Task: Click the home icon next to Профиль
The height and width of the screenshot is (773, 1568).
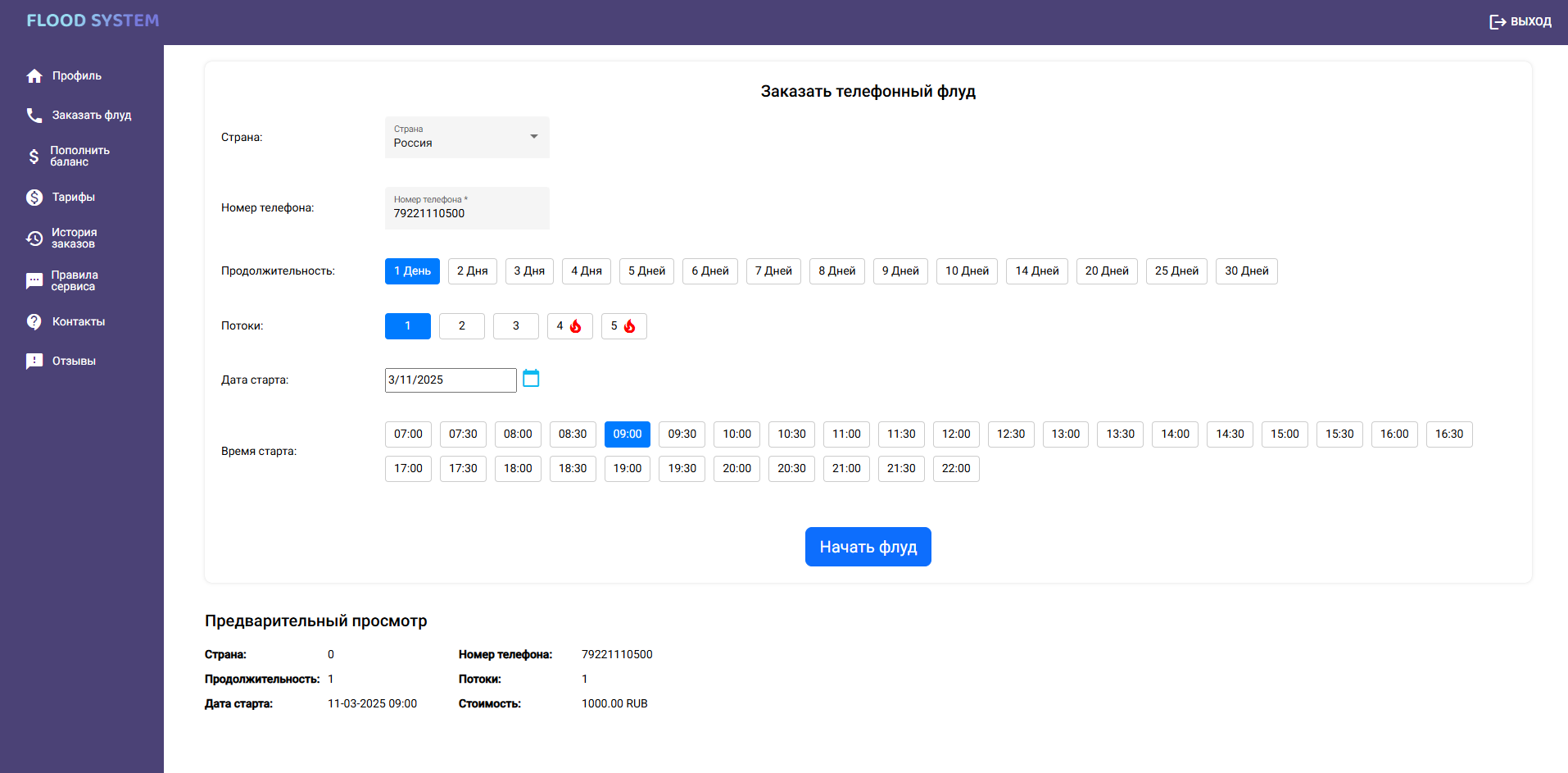Action: coord(34,76)
